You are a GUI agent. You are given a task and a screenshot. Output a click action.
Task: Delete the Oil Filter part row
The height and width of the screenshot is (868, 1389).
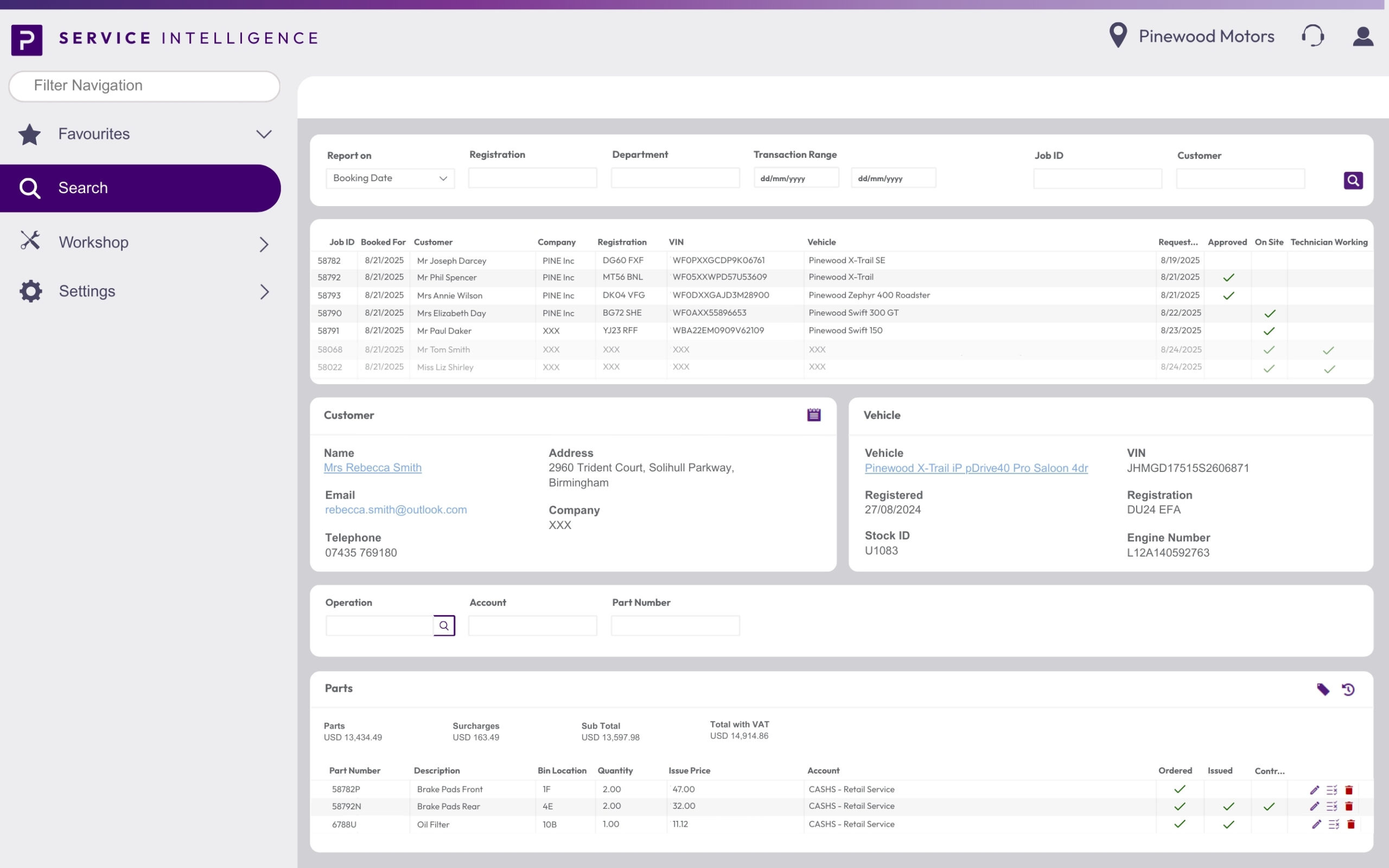[x=1350, y=824]
